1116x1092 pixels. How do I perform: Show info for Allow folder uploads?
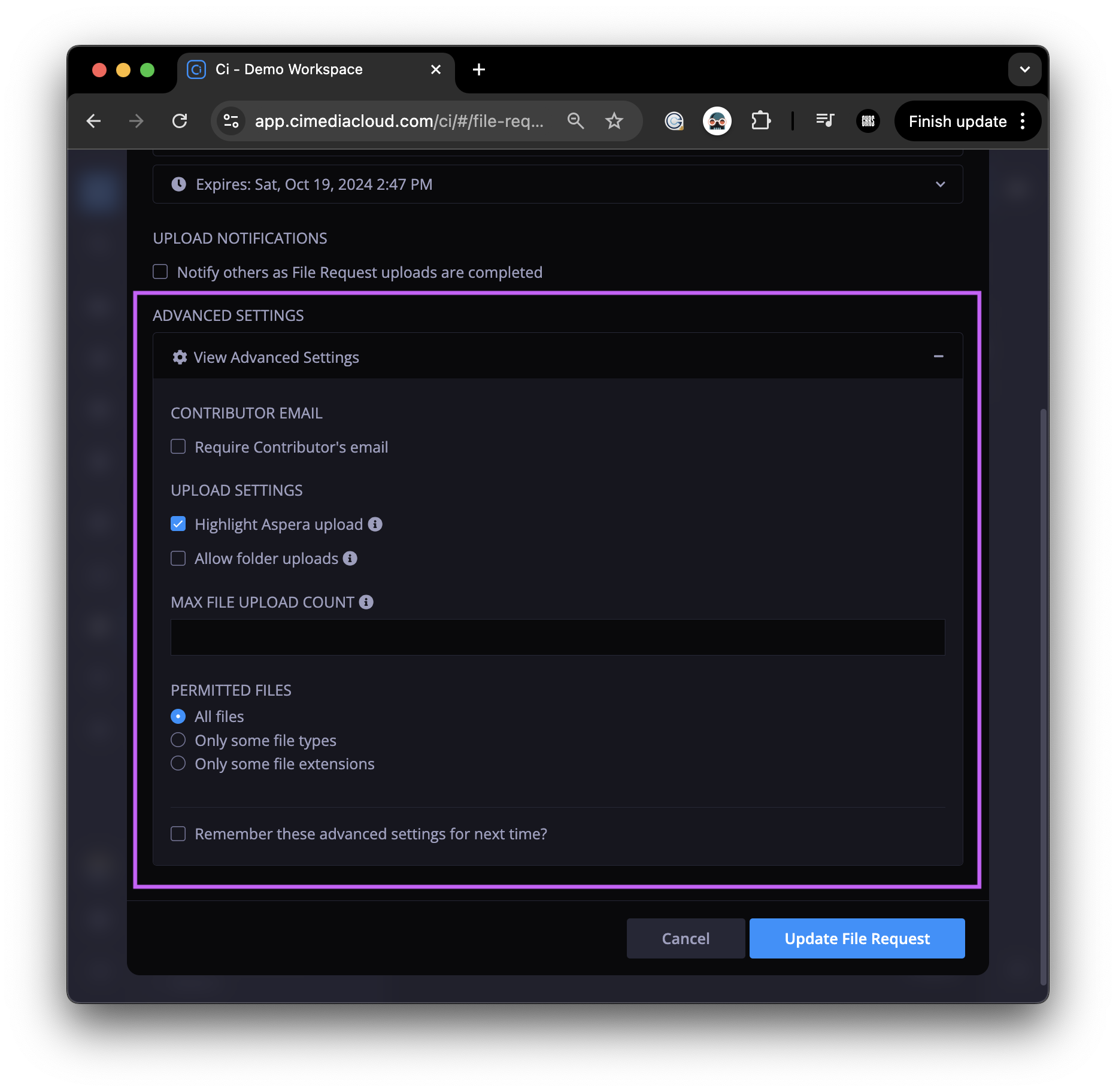[x=350, y=558]
